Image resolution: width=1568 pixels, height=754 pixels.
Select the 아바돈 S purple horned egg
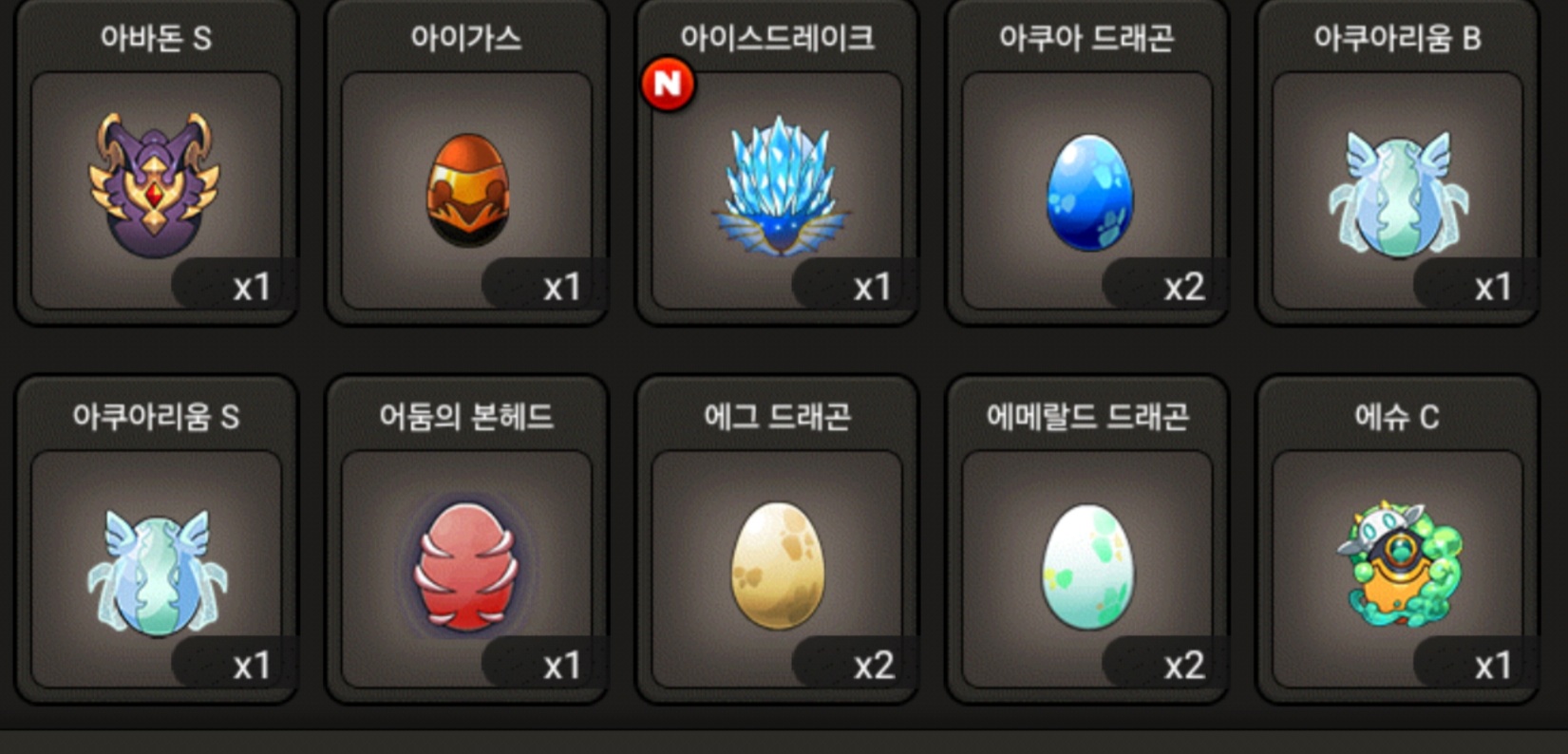tap(155, 185)
